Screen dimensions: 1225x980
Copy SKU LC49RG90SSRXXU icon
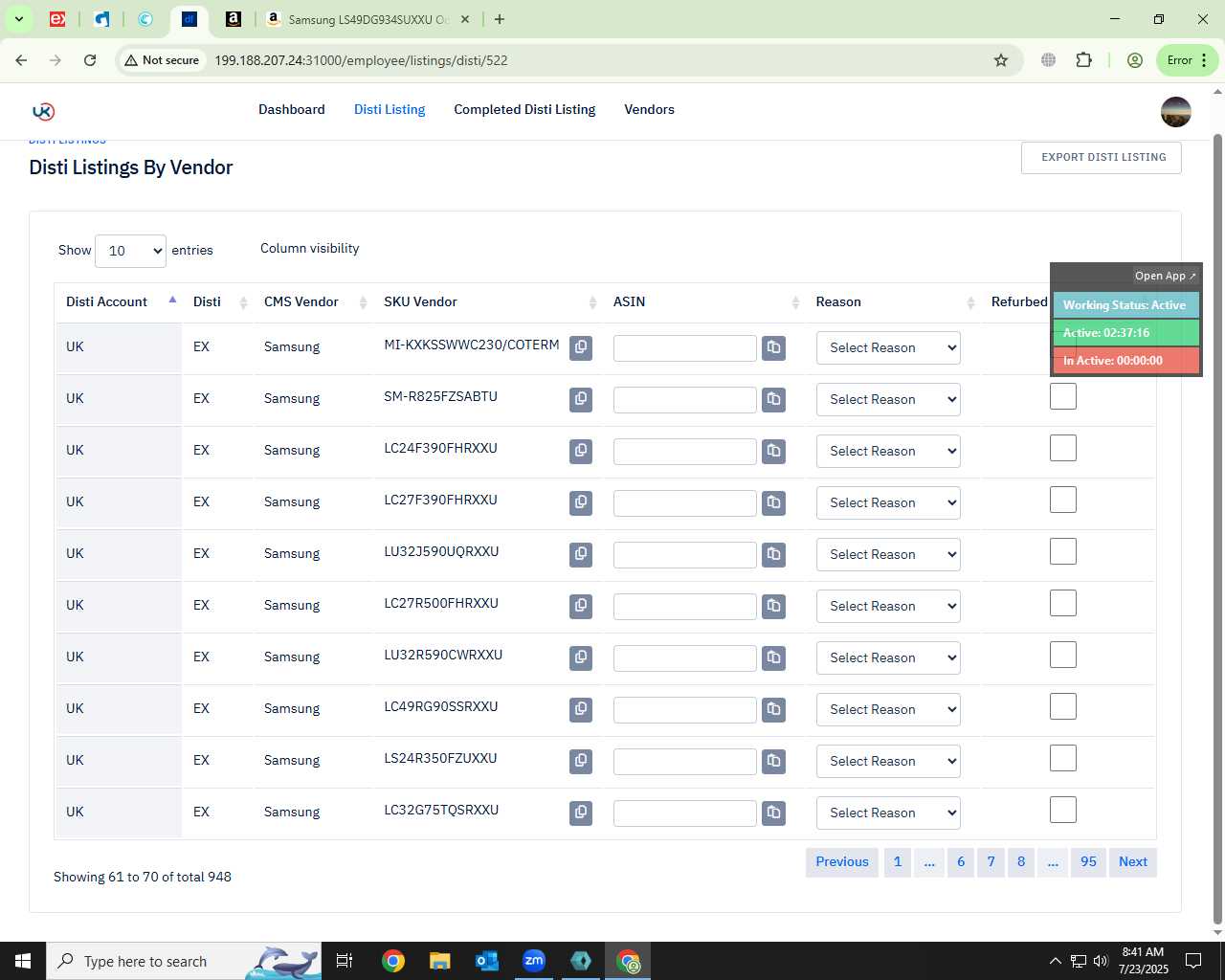pos(581,709)
